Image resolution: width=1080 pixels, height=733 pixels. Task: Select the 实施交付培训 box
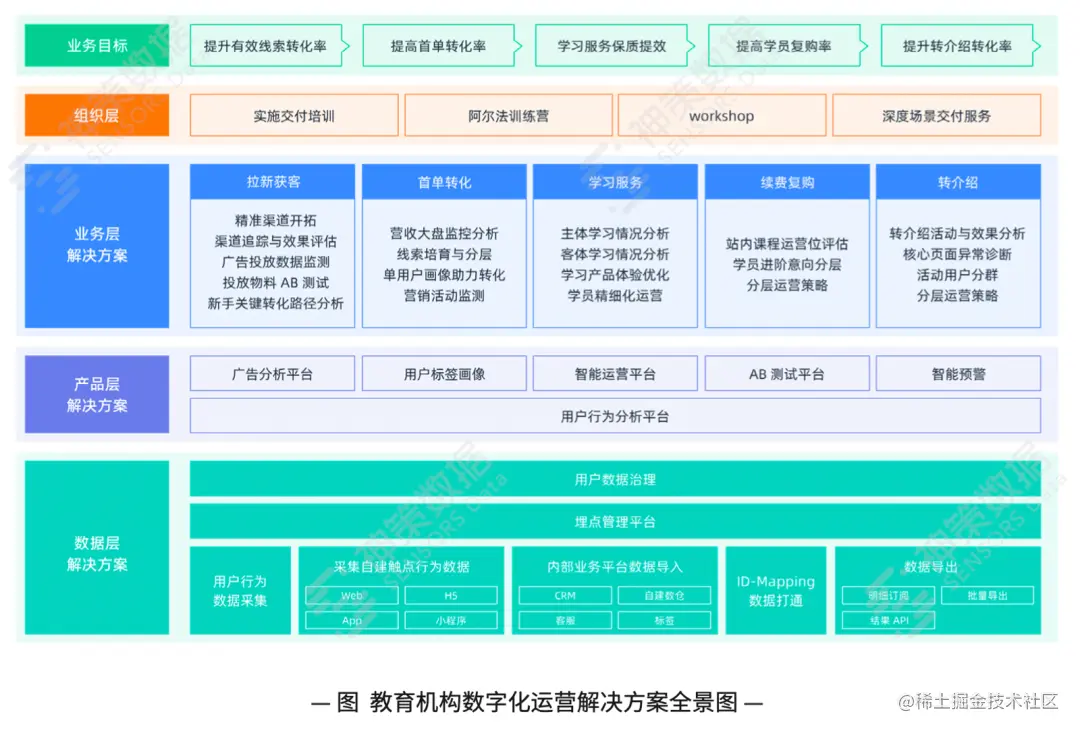click(294, 115)
